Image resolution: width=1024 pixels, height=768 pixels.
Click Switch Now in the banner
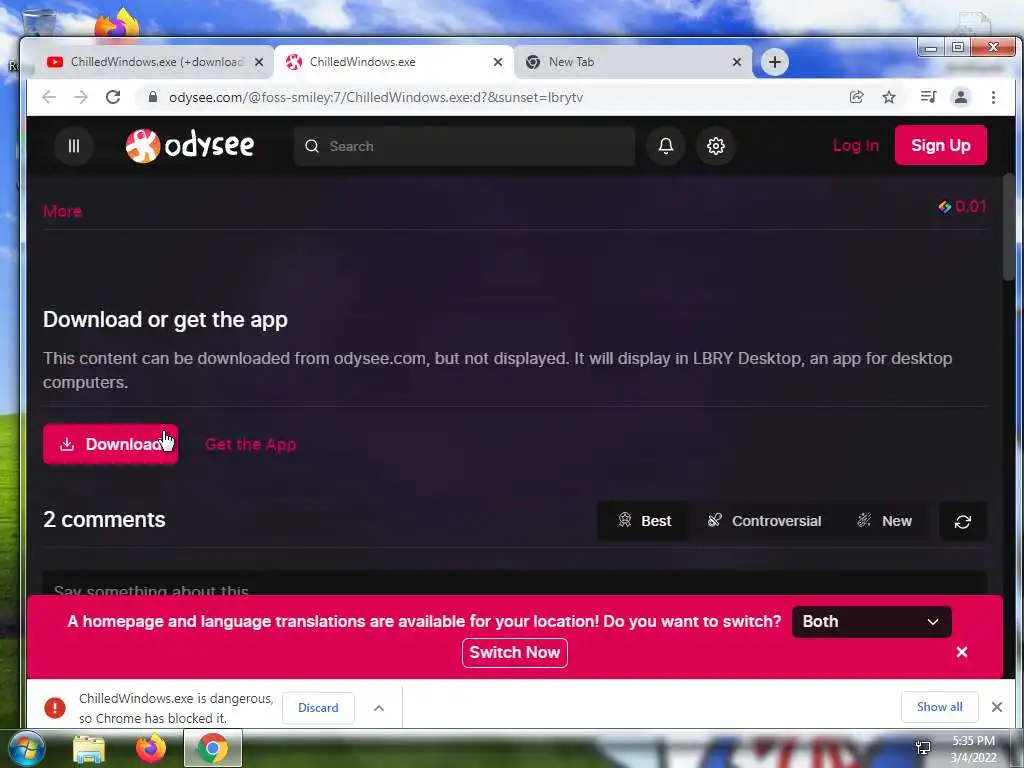(x=515, y=652)
